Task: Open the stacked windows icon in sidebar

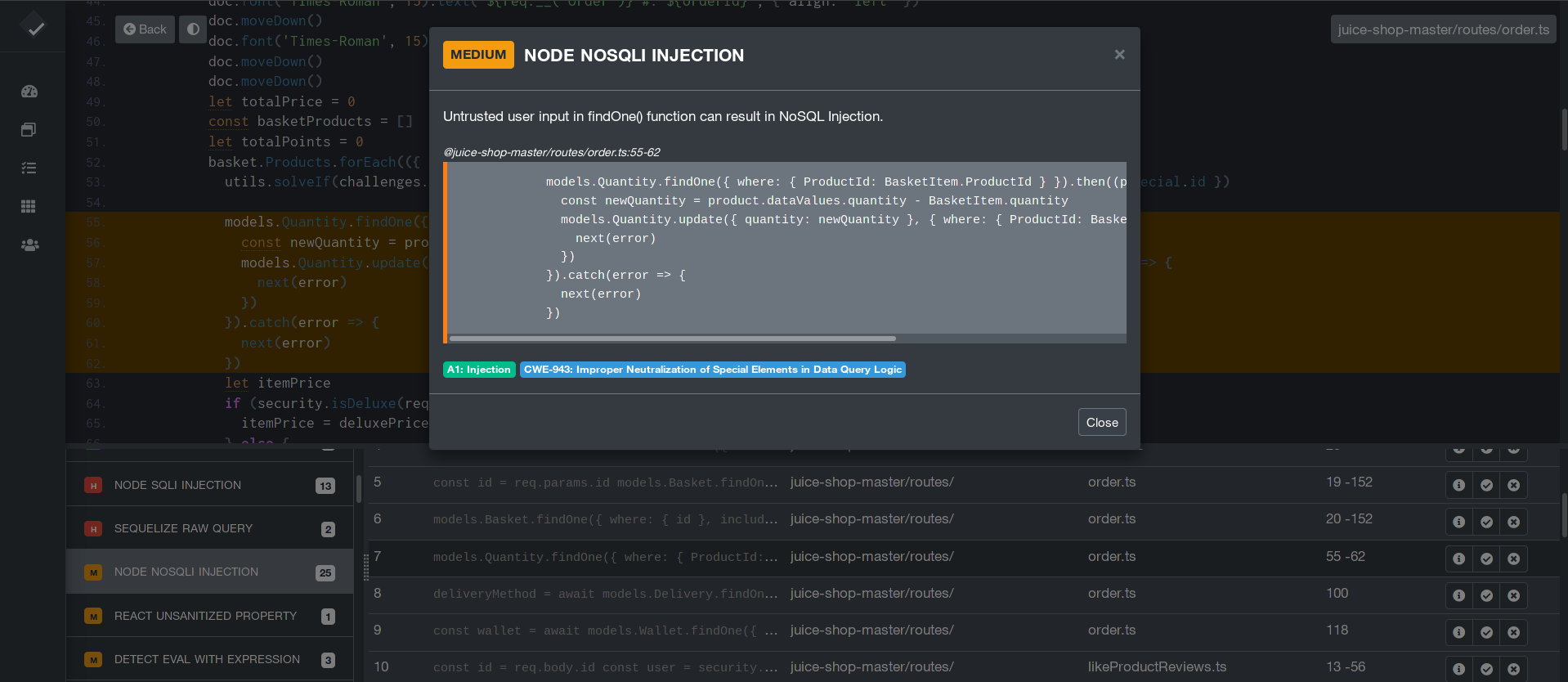Action: click(29, 129)
